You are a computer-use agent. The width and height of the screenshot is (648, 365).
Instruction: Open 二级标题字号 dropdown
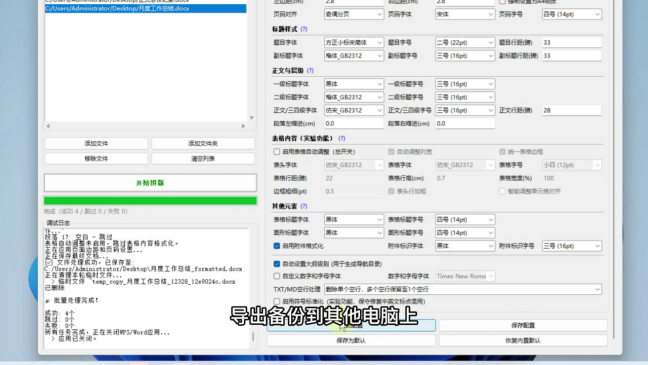tap(465, 97)
